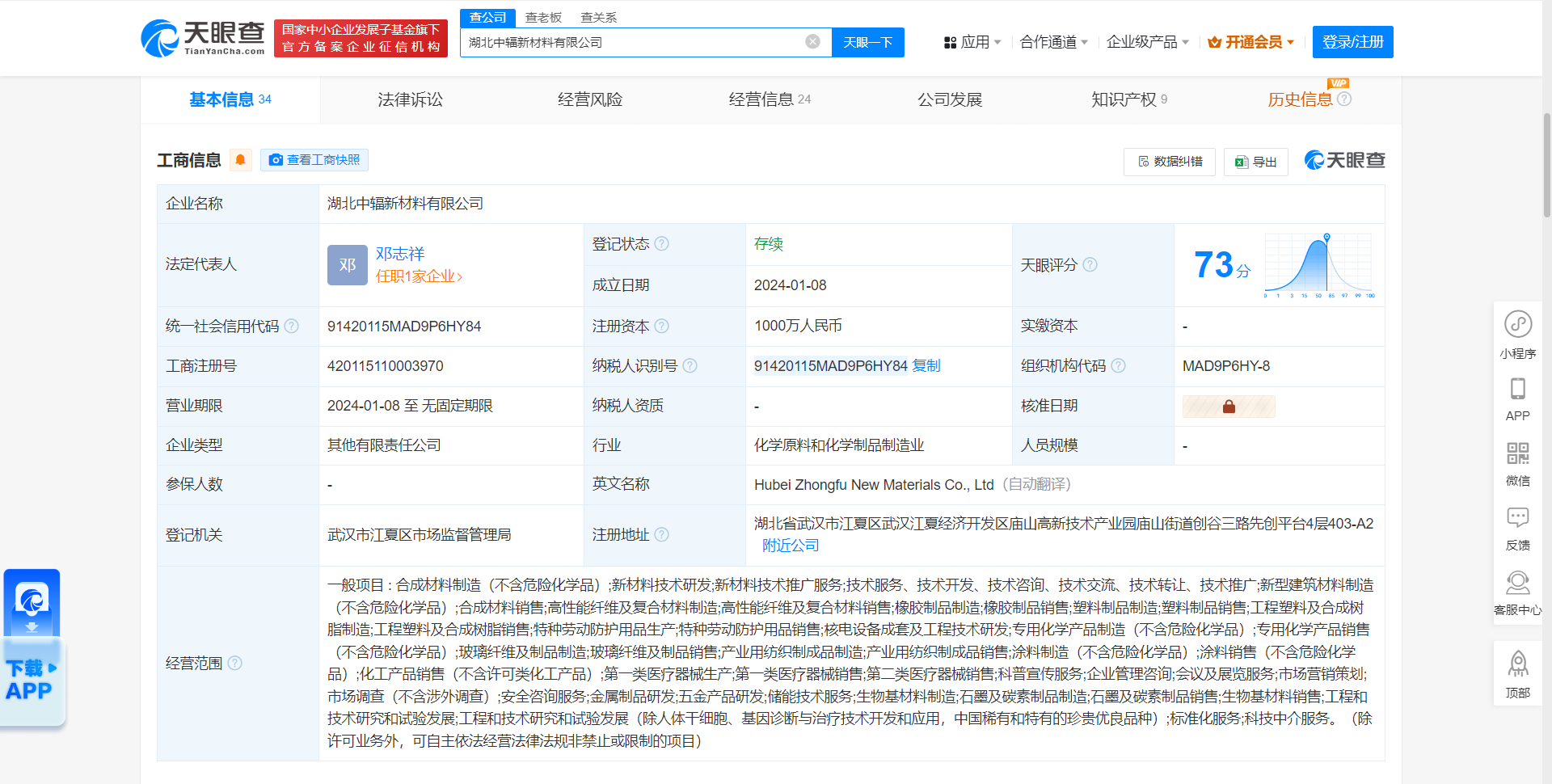The image size is (1552, 784).
Task: Switch to the 历史信息 VIP tab
Action: pyautogui.click(x=1300, y=99)
